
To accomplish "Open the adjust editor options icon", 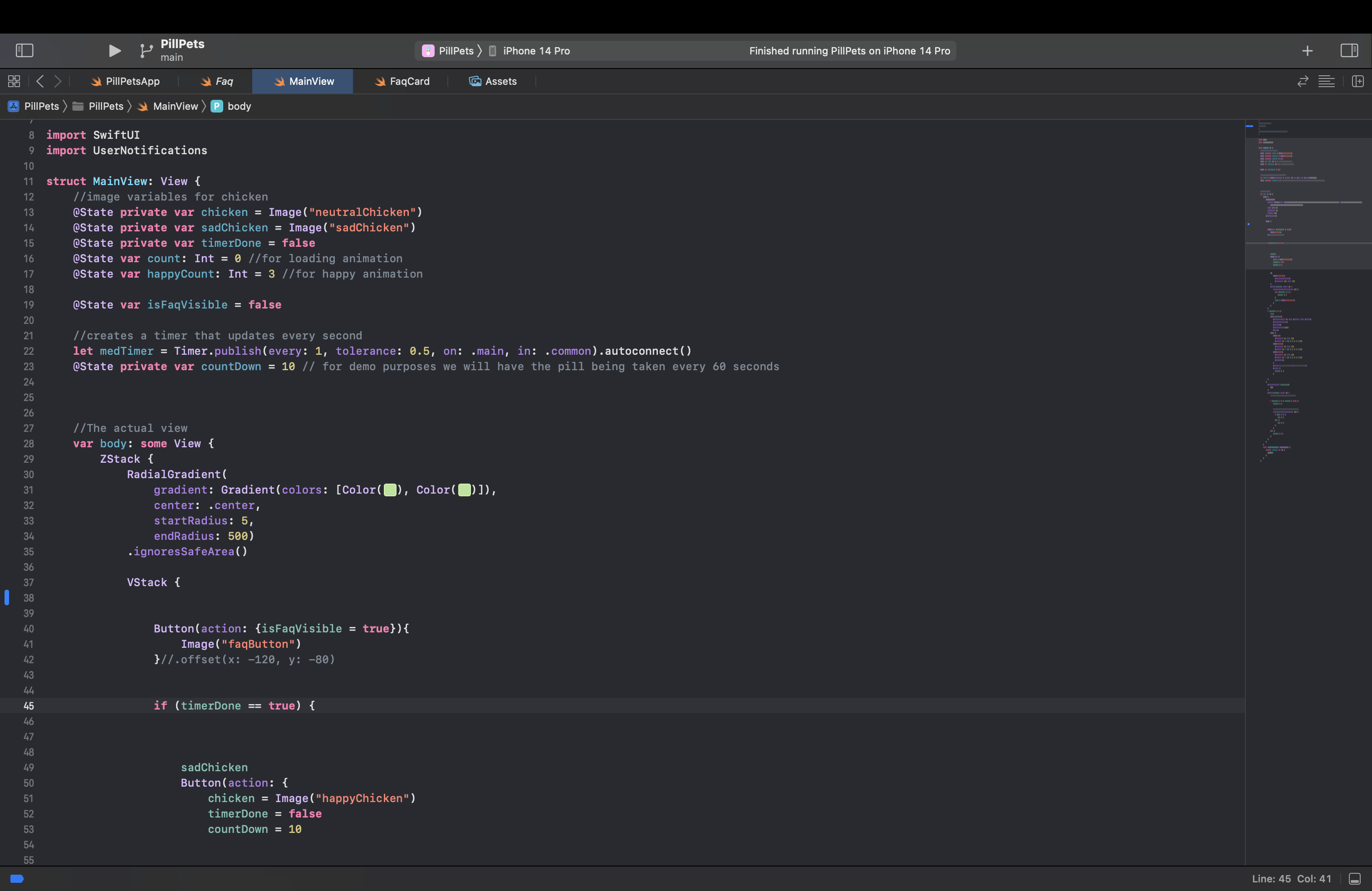I will point(1326,81).
